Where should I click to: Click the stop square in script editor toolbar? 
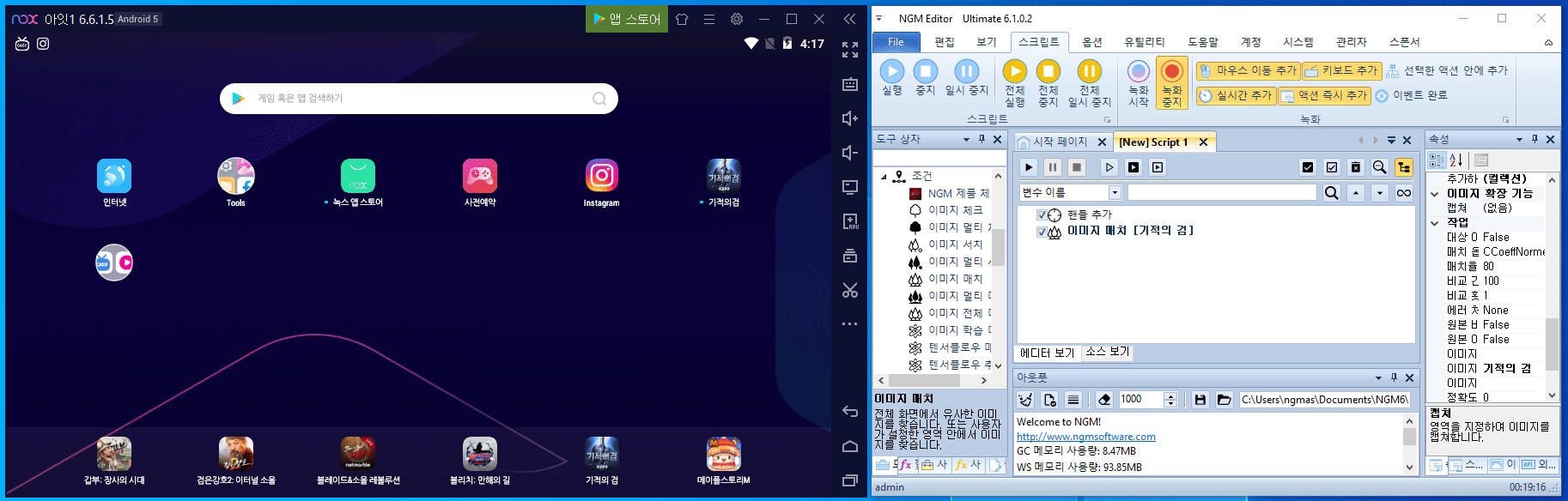(x=1077, y=167)
